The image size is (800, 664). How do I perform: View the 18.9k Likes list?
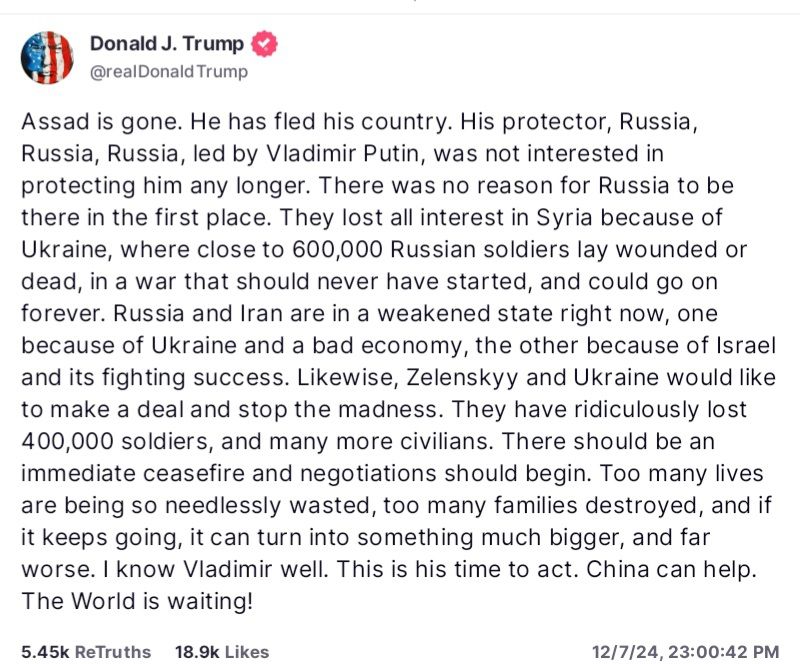click(x=222, y=652)
